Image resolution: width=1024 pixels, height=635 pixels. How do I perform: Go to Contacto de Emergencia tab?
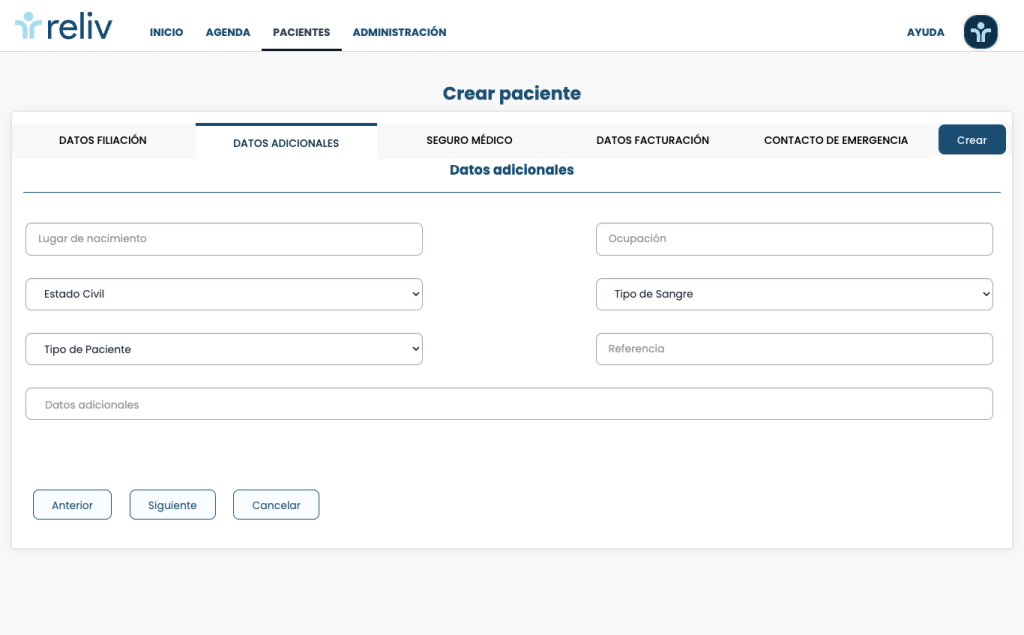pyautogui.click(x=835, y=140)
